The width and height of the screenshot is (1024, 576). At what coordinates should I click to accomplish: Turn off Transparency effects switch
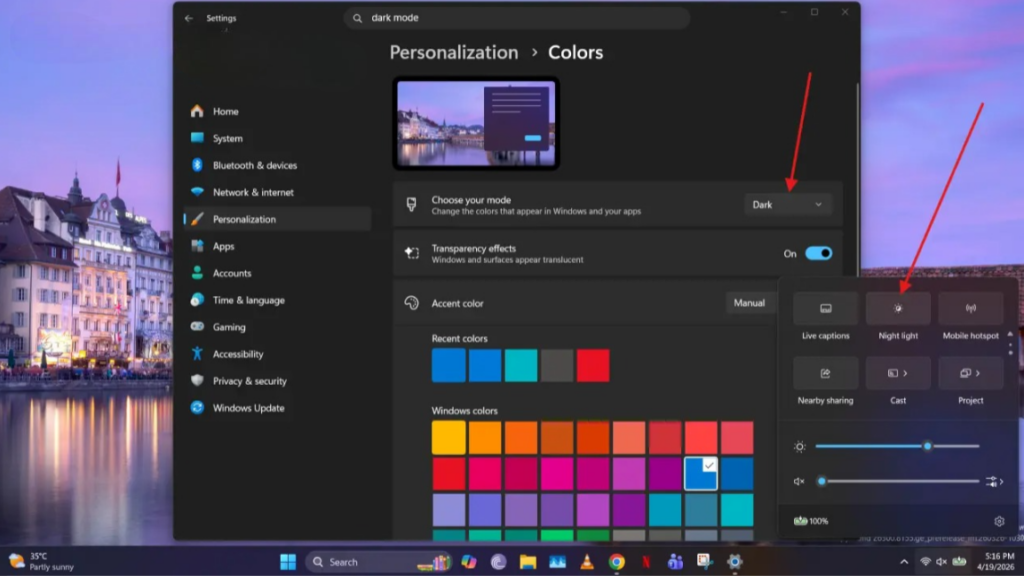(x=818, y=253)
